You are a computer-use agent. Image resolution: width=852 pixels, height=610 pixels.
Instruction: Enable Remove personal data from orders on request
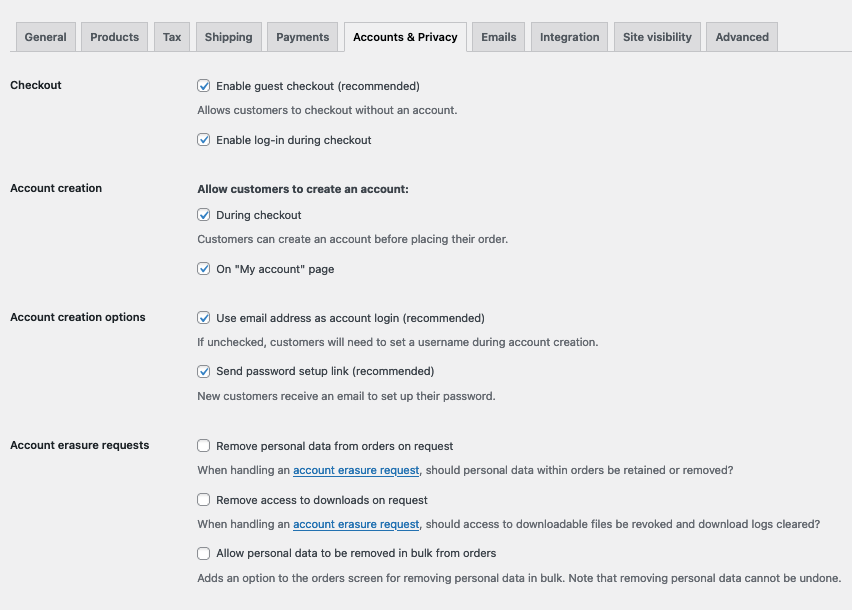pyautogui.click(x=203, y=445)
